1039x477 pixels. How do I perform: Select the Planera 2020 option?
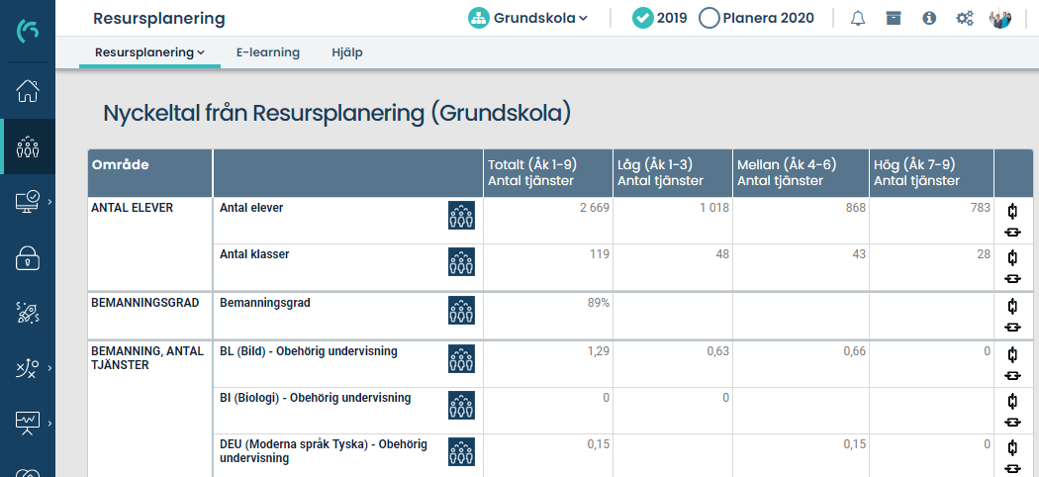(756, 19)
